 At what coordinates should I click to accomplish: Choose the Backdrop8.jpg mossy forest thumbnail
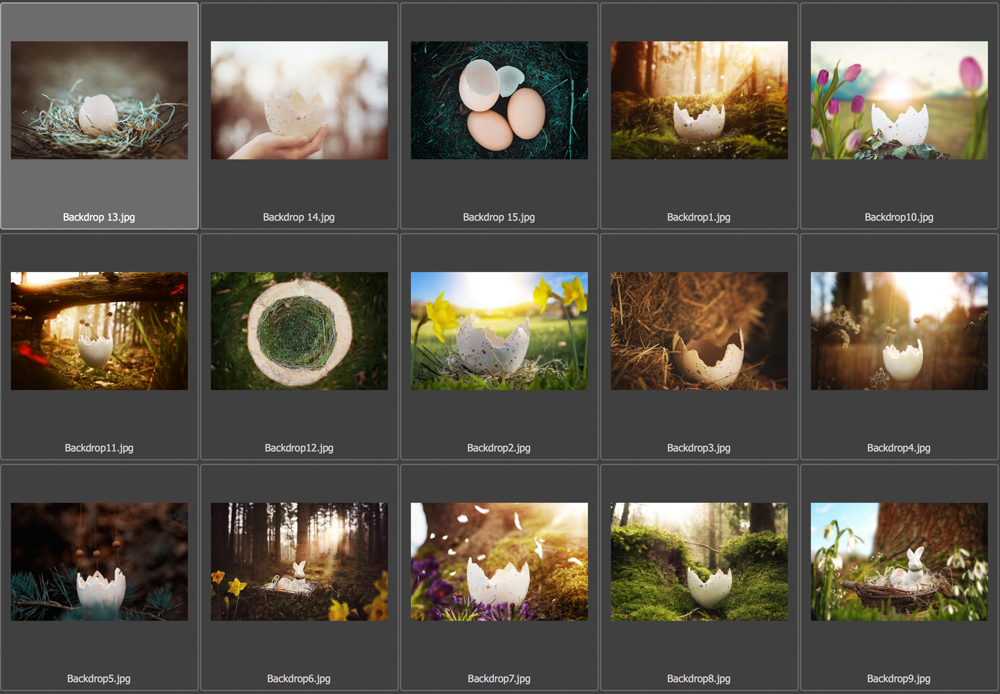point(699,561)
